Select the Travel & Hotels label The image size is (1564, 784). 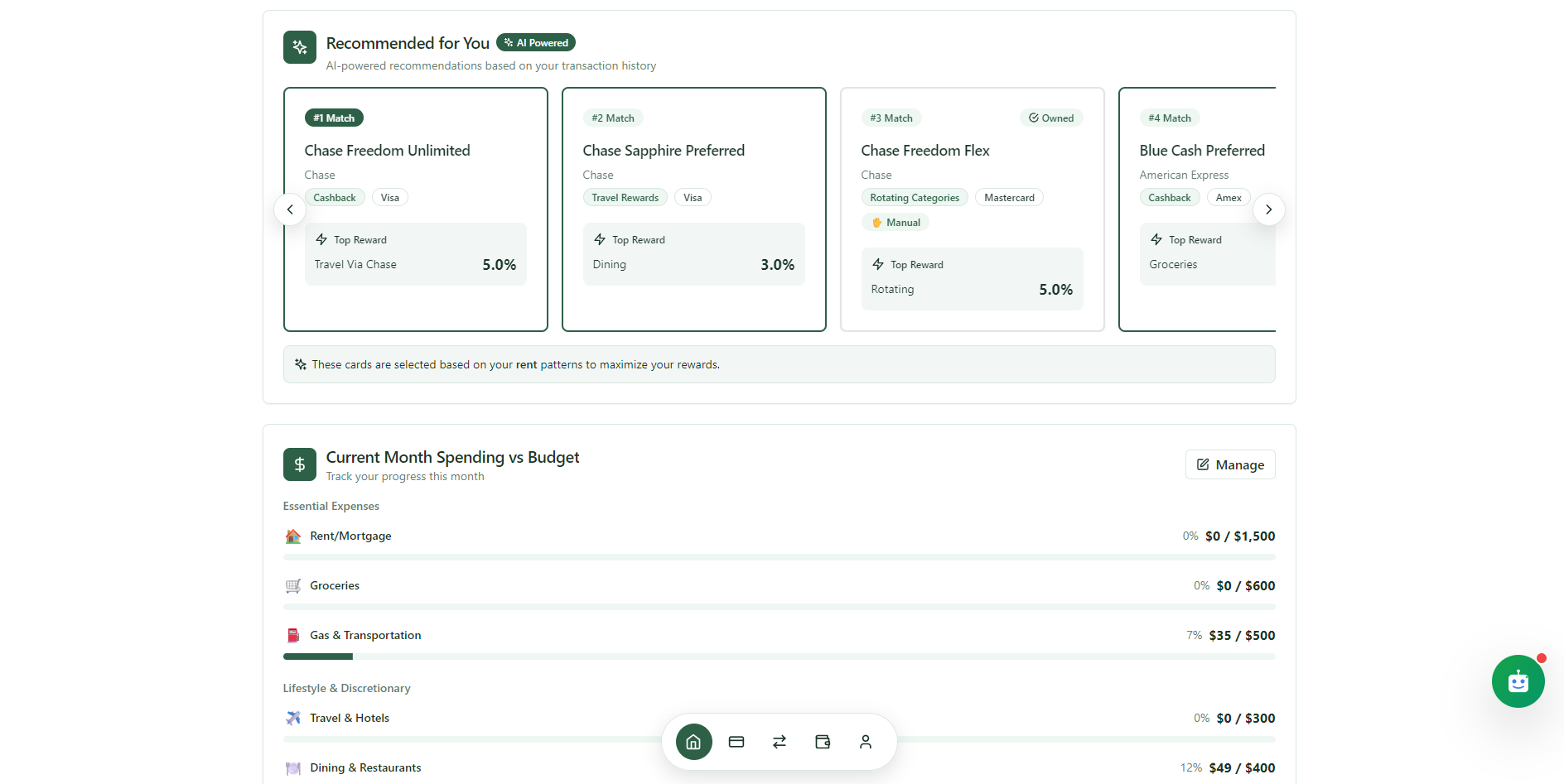click(350, 718)
